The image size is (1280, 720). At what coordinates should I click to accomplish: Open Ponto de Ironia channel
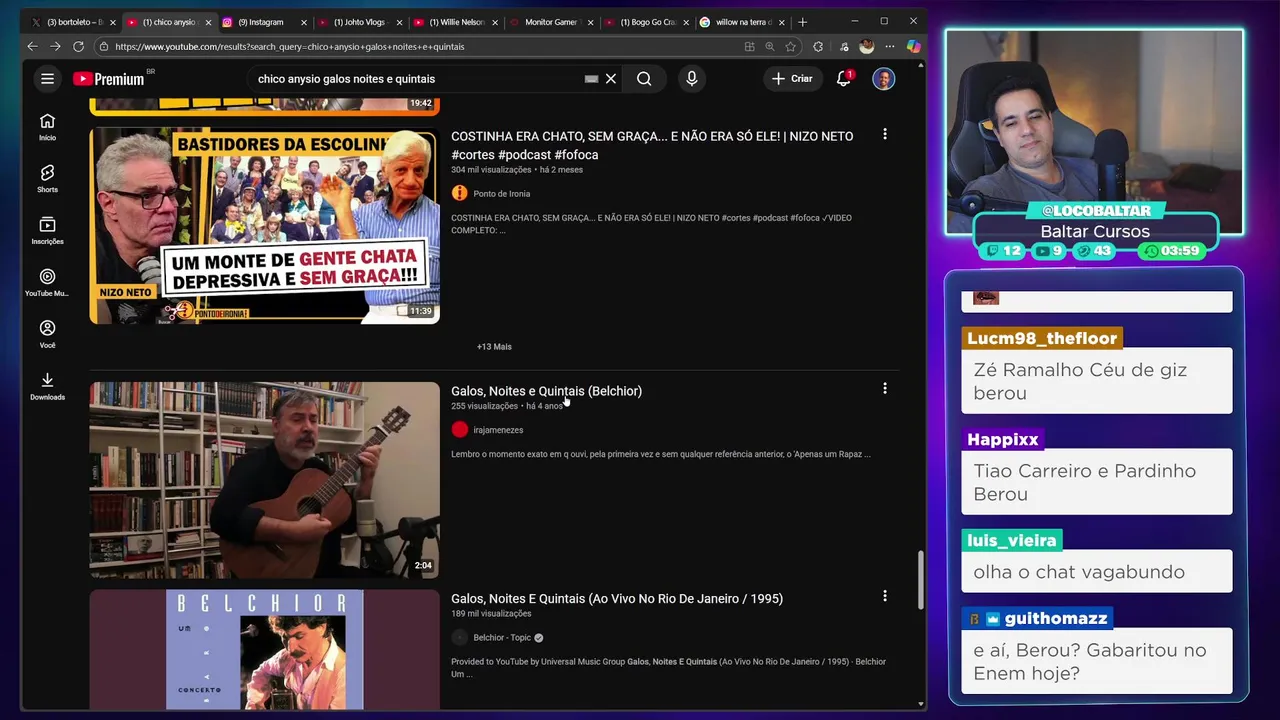click(x=501, y=194)
